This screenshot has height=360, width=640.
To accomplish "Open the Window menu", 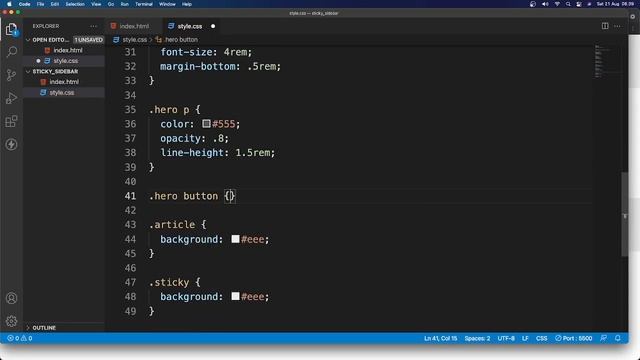I will (x=167, y=4).
